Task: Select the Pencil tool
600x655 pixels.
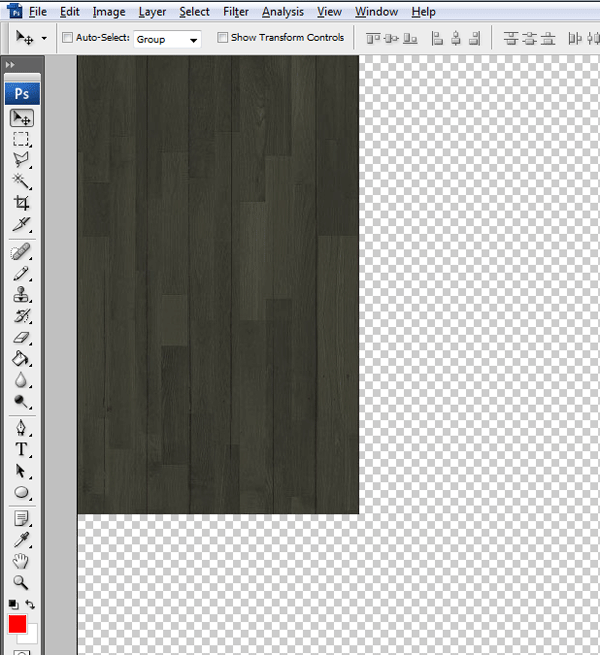Action: pos(21,274)
